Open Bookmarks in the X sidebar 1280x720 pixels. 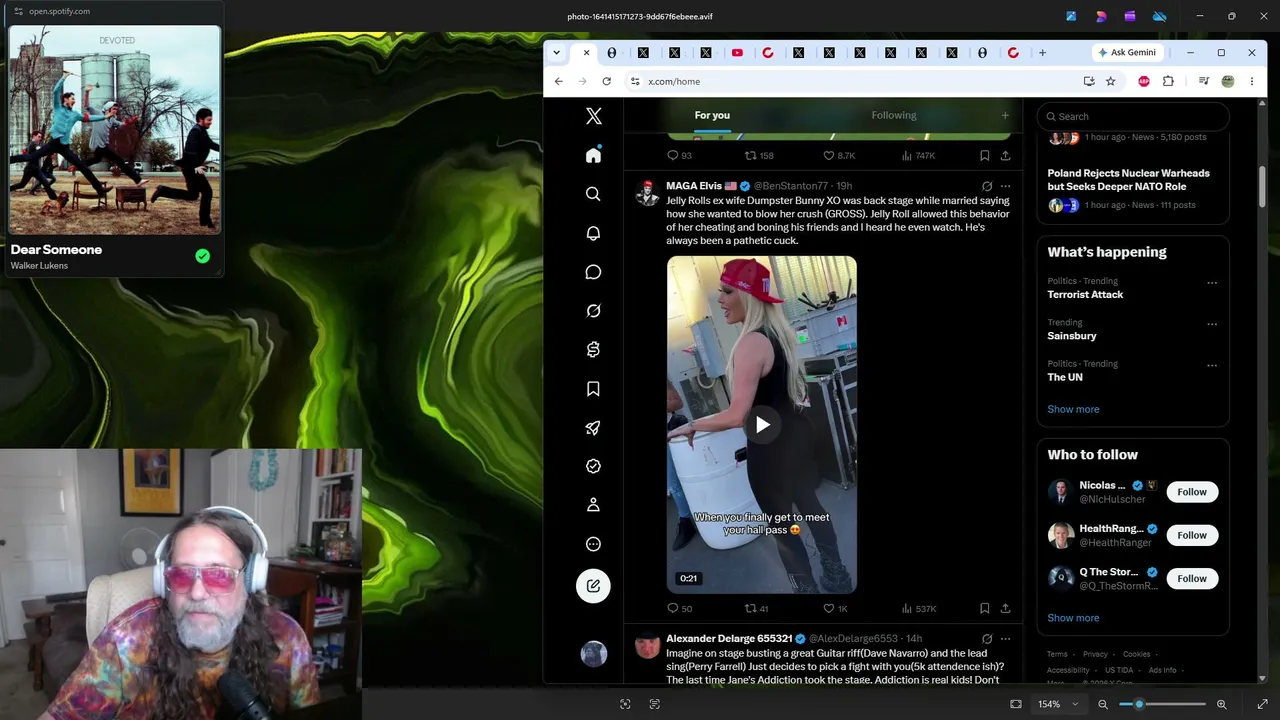tap(593, 389)
